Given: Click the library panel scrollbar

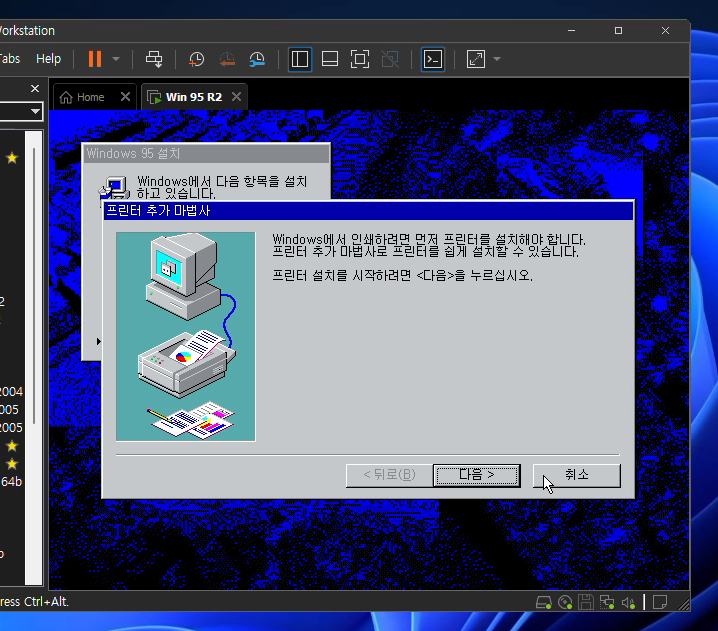Looking at the screenshot, I should point(34,286).
